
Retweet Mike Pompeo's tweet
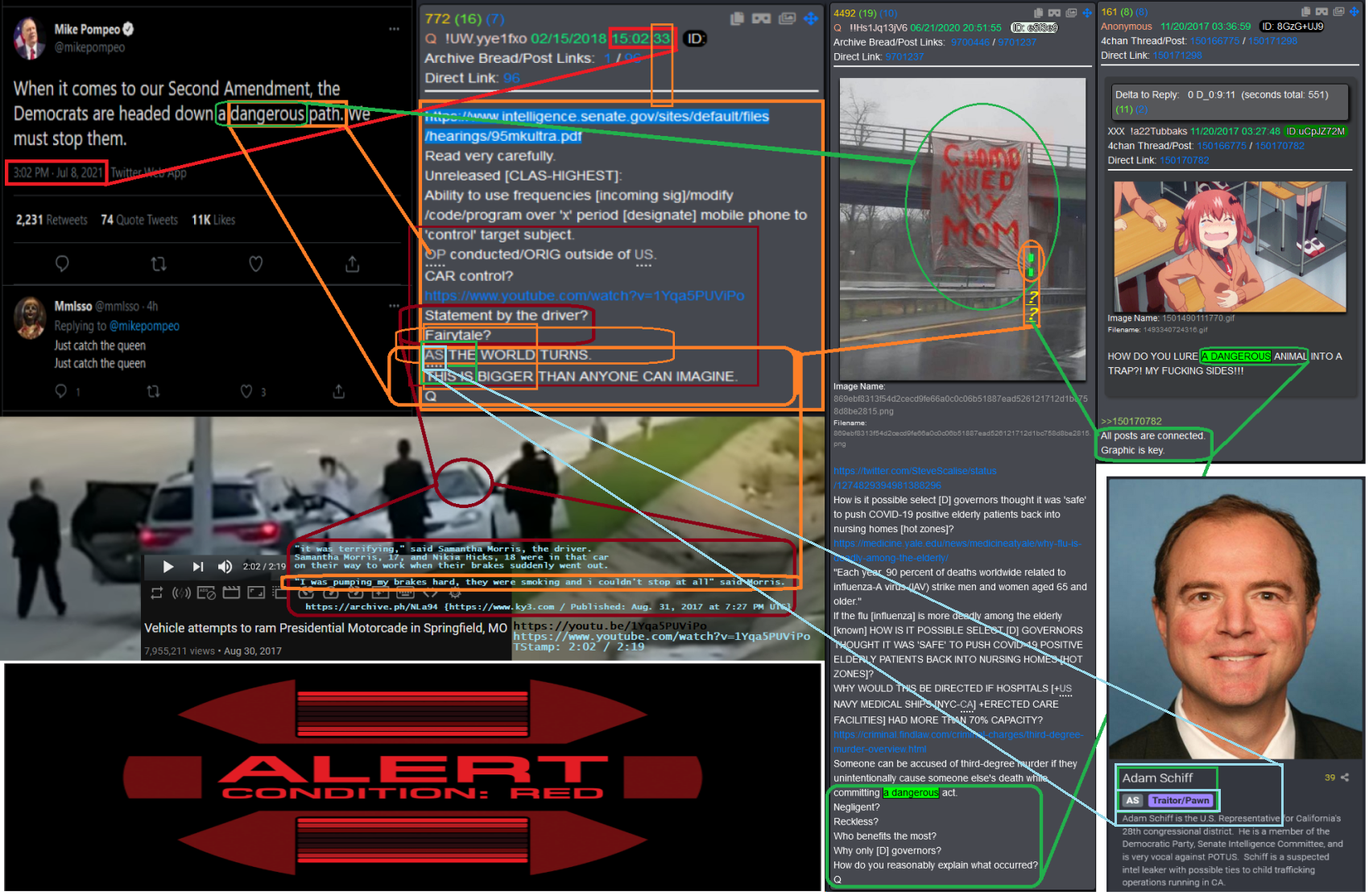[x=159, y=264]
